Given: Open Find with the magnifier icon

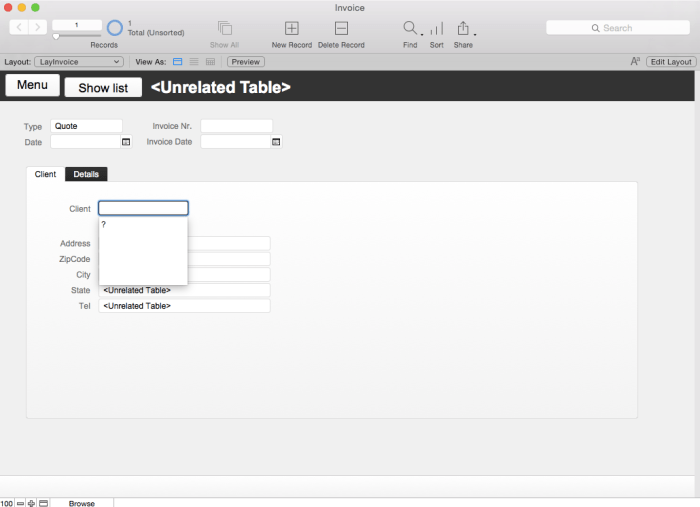Looking at the screenshot, I should coord(409,28).
